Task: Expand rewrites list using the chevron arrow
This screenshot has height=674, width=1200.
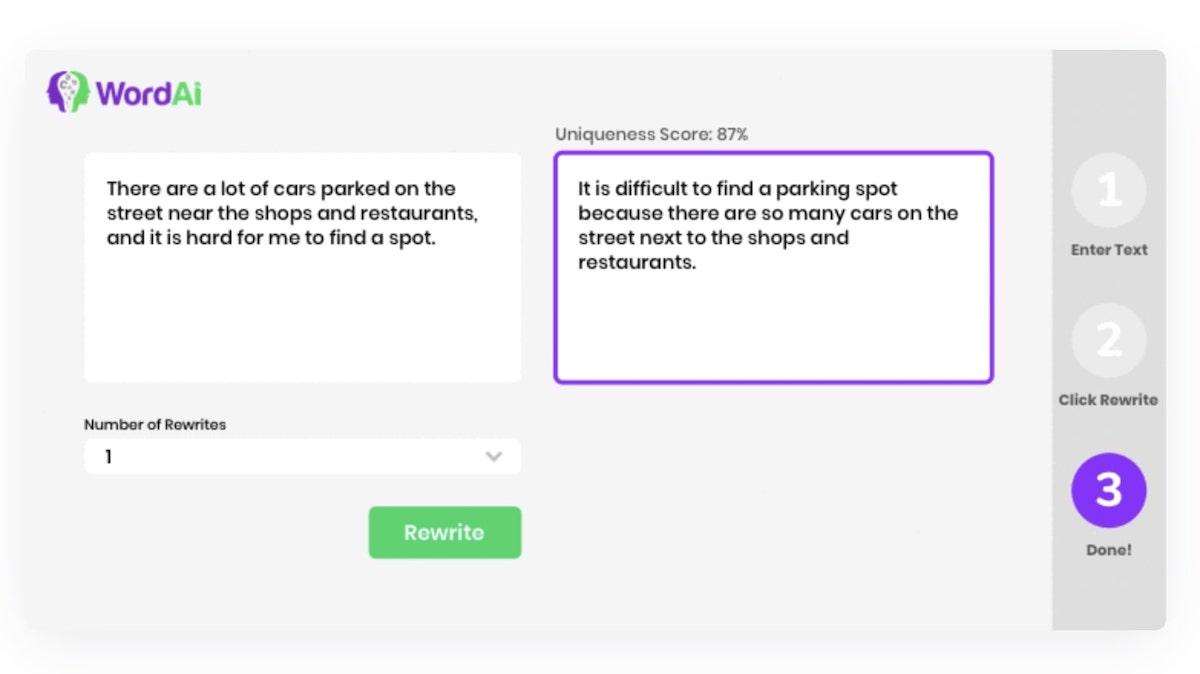Action: pos(493,457)
